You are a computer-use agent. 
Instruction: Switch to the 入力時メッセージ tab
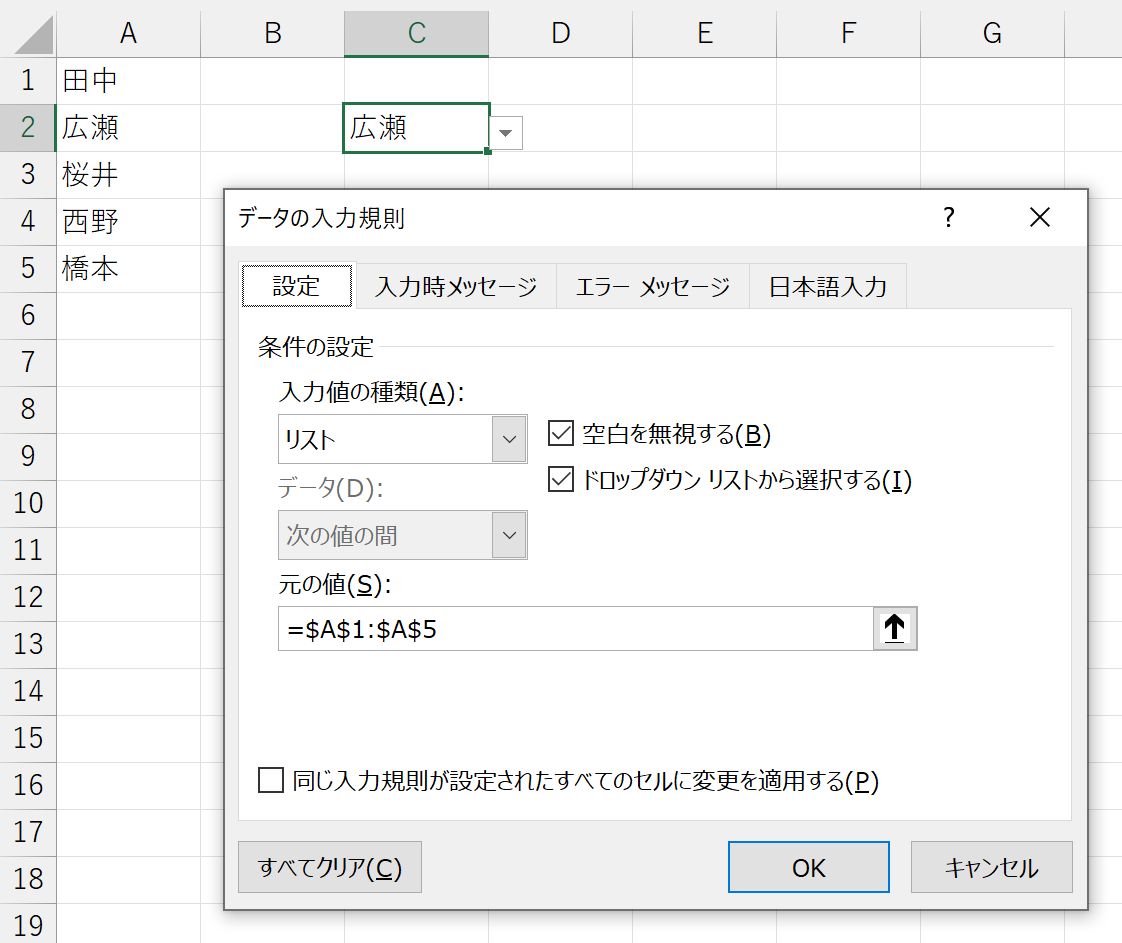pyautogui.click(x=456, y=287)
